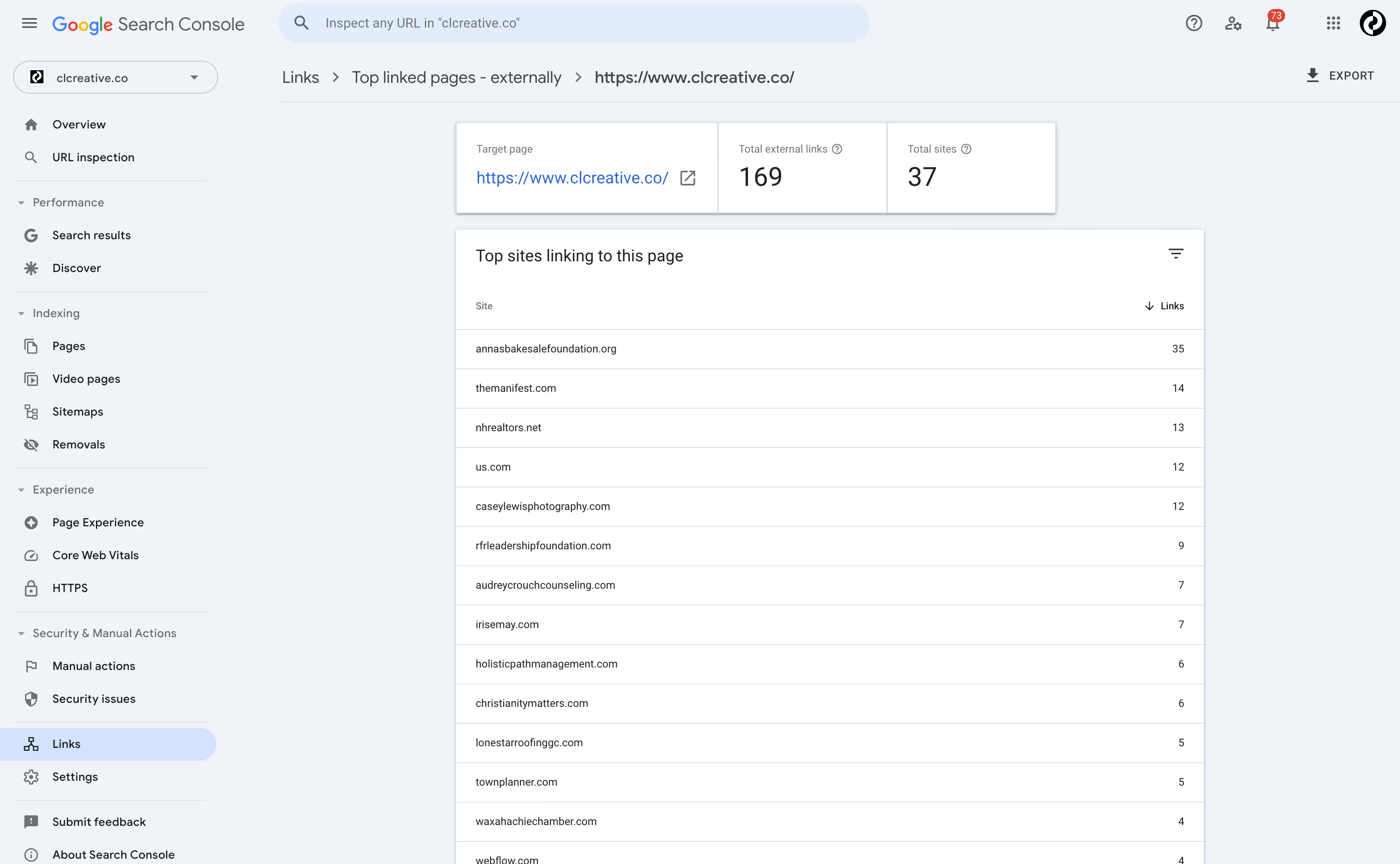This screenshot has height=864, width=1400.
Task: Open the Google apps grid
Action: pyautogui.click(x=1333, y=23)
